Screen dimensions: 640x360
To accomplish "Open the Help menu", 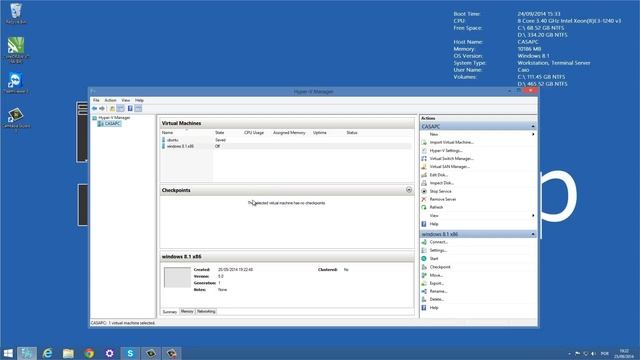I will pos(139,100).
